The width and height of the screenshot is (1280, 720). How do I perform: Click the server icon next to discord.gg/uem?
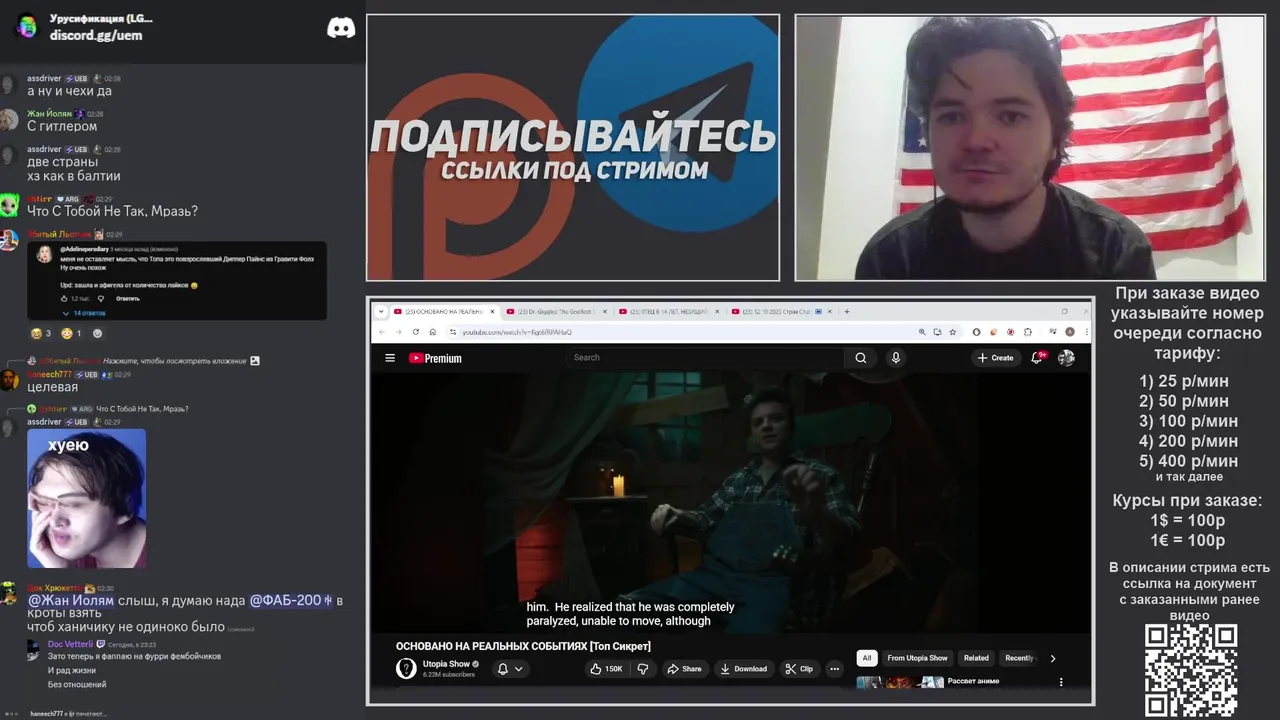click(x=27, y=26)
